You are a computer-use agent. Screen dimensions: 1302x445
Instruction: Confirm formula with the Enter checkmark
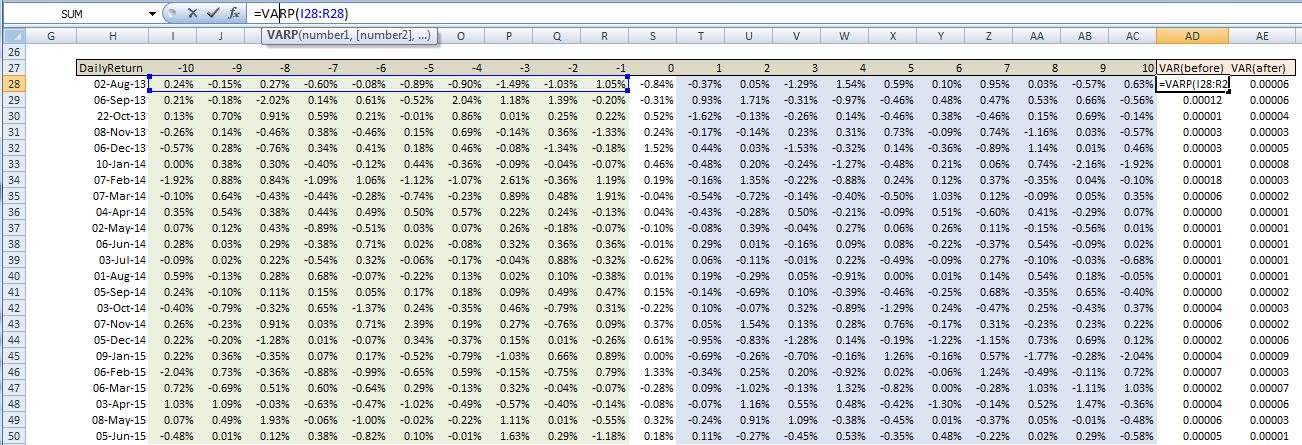point(211,13)
